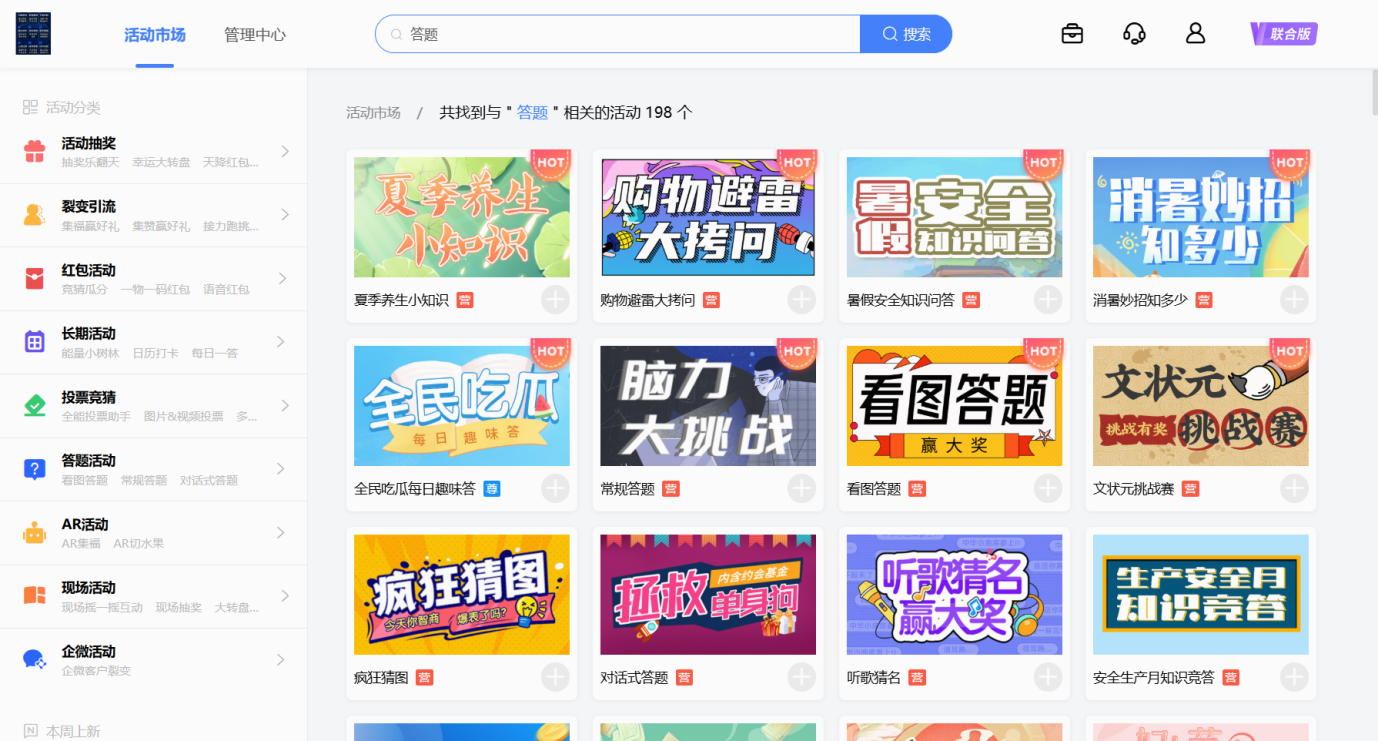The width and height of the screenshot is (1378, 741).
Task: Expand the 现场活动 category chevron
Action: [285, 596]
